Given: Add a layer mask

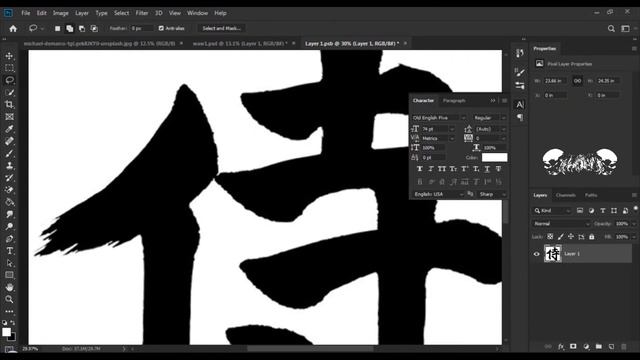Looking at the screenshot, I should (x=573, y=347).
